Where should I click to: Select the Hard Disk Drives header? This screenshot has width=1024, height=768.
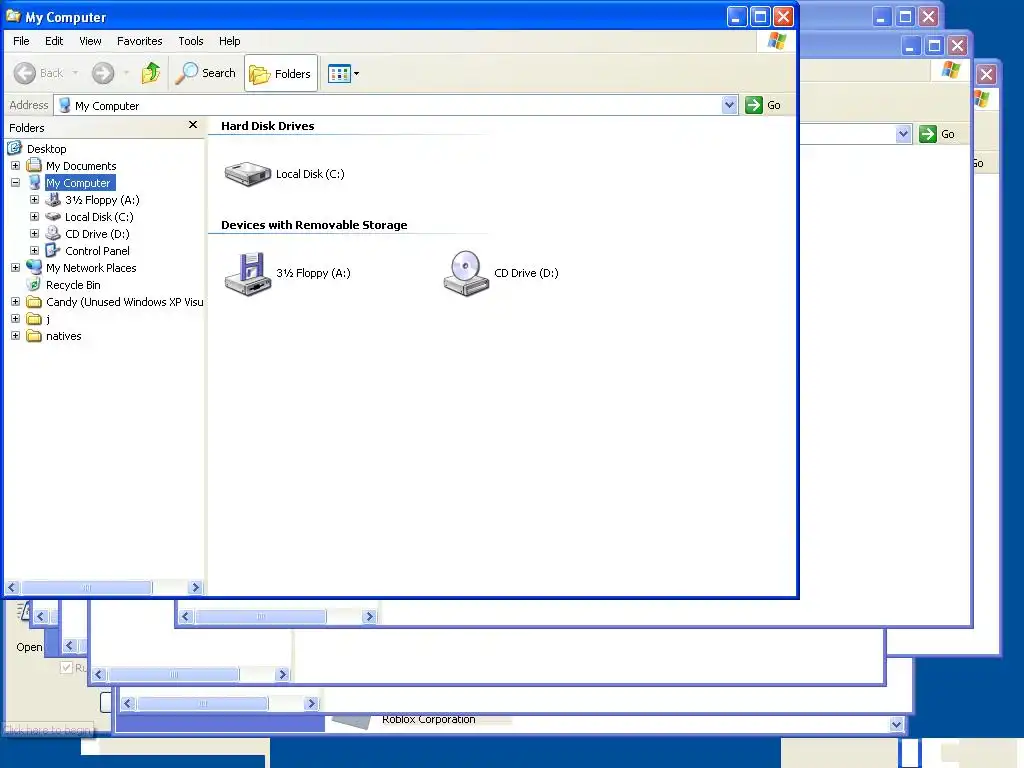(268, 126)
